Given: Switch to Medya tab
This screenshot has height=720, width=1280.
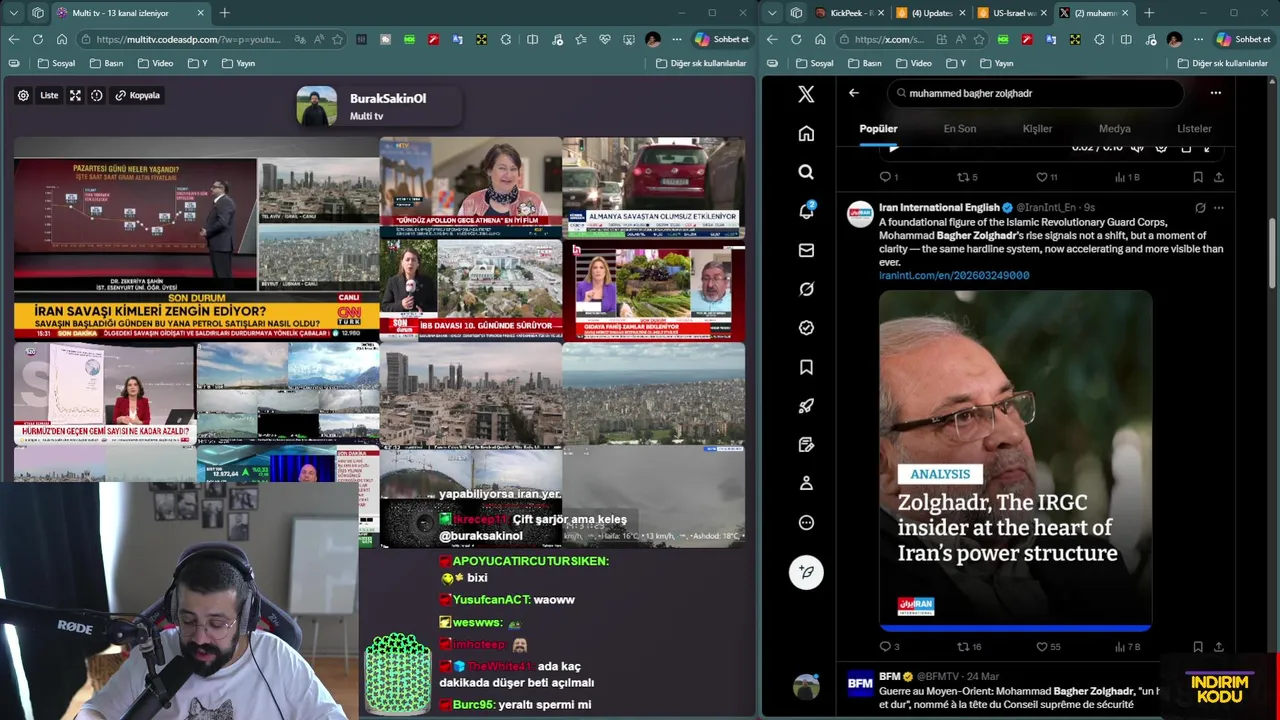Looking at the screenshot, I should [1114, 129].
